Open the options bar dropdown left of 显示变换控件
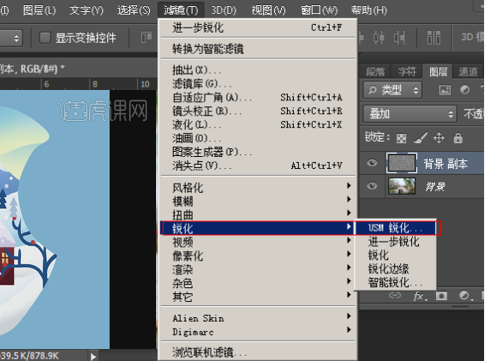Image resolution: width=485 pixels, height=361 pixels. [11, 38]
